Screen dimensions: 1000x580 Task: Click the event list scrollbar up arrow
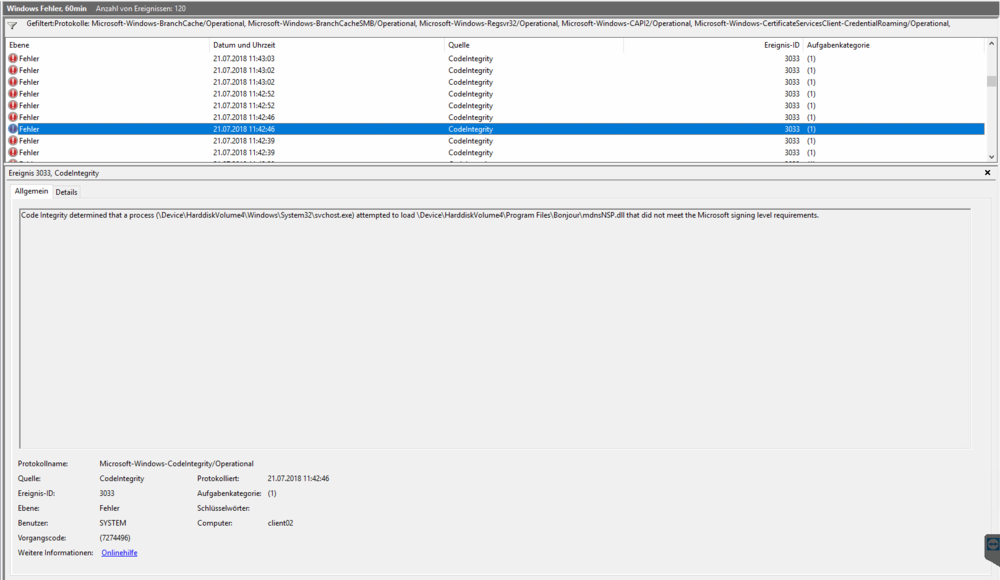(x=991, y=45)
